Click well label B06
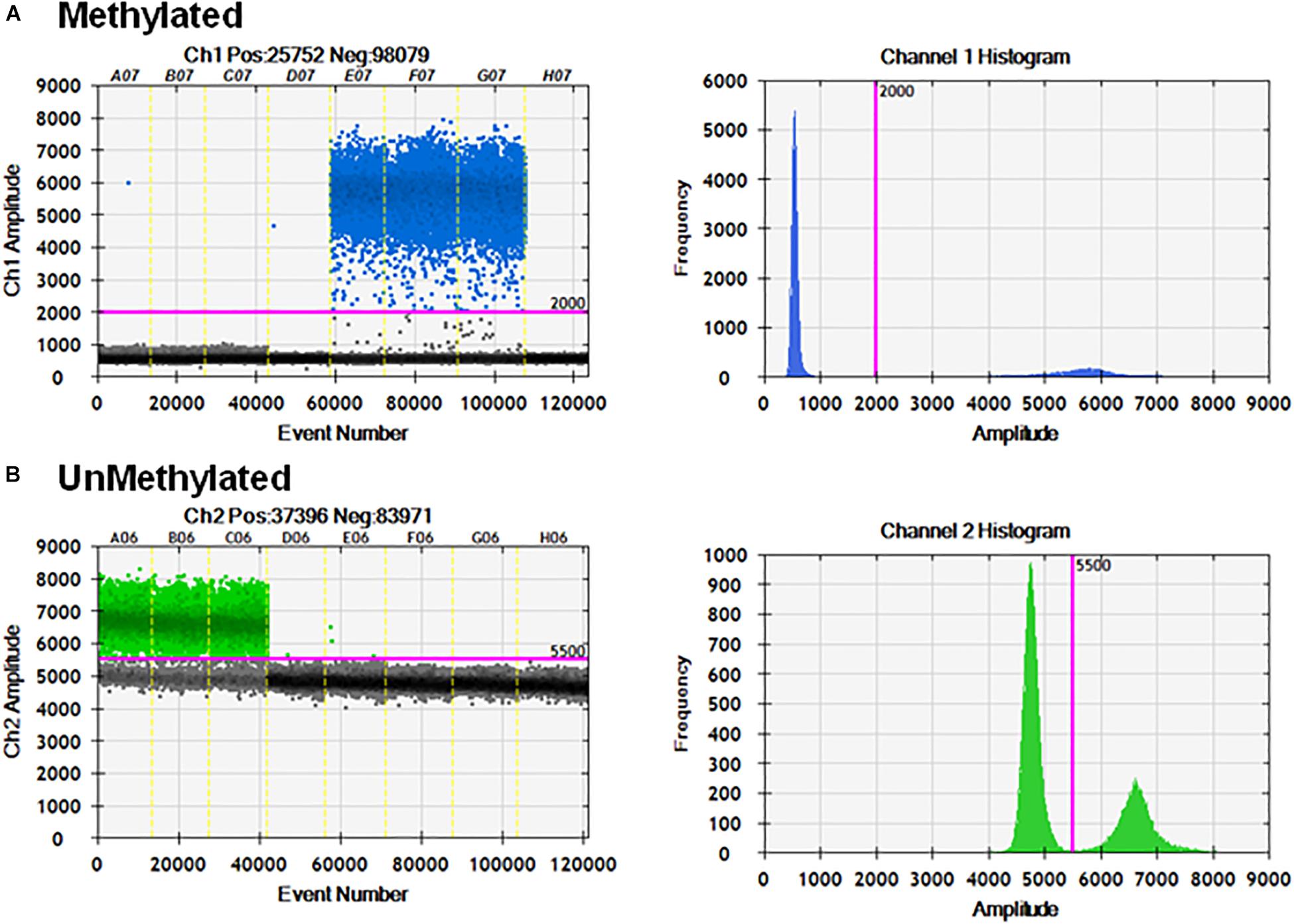1294x924 pixels. 181,538
